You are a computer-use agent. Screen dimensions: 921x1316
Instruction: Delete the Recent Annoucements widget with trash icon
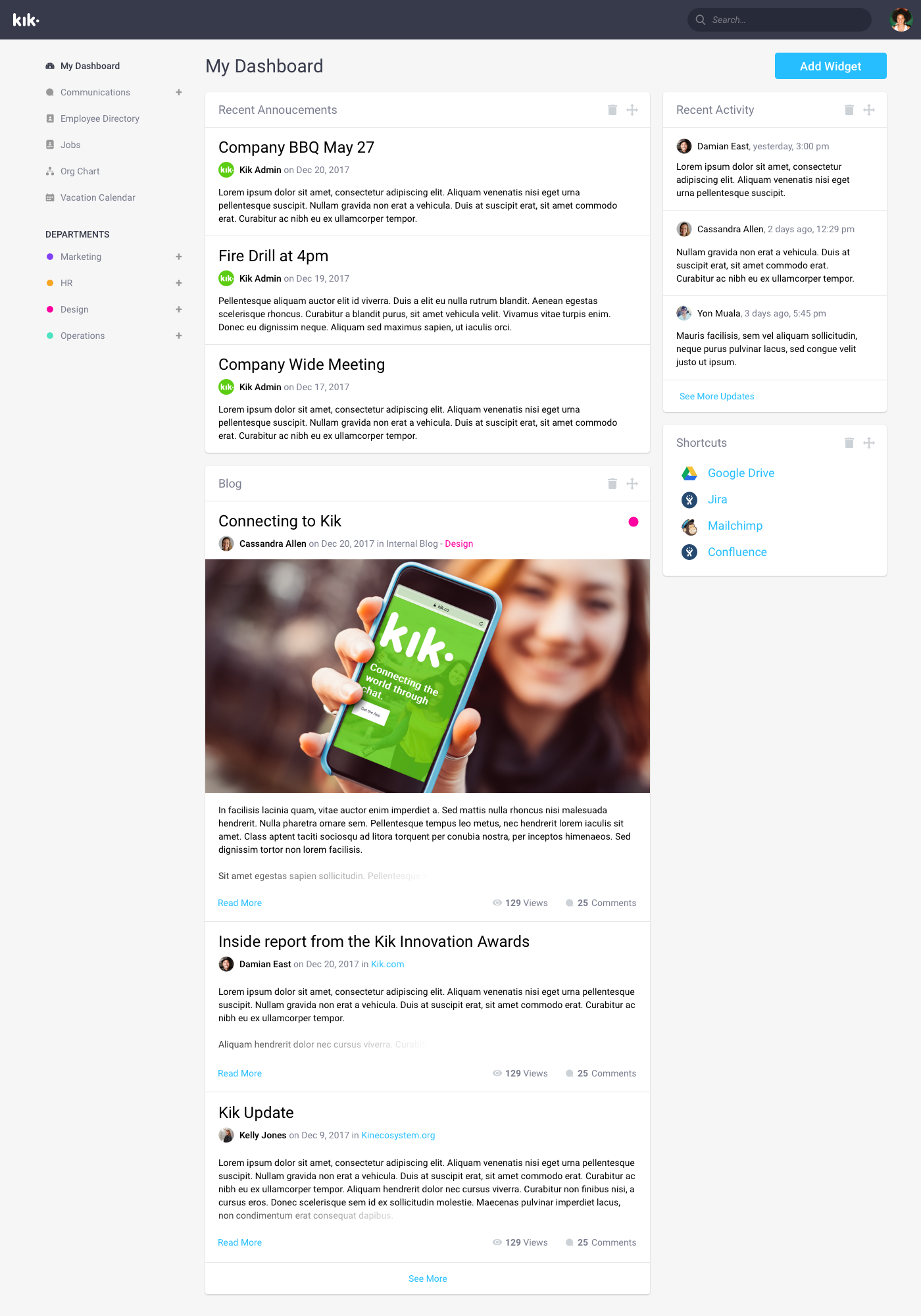click(612, 110)
